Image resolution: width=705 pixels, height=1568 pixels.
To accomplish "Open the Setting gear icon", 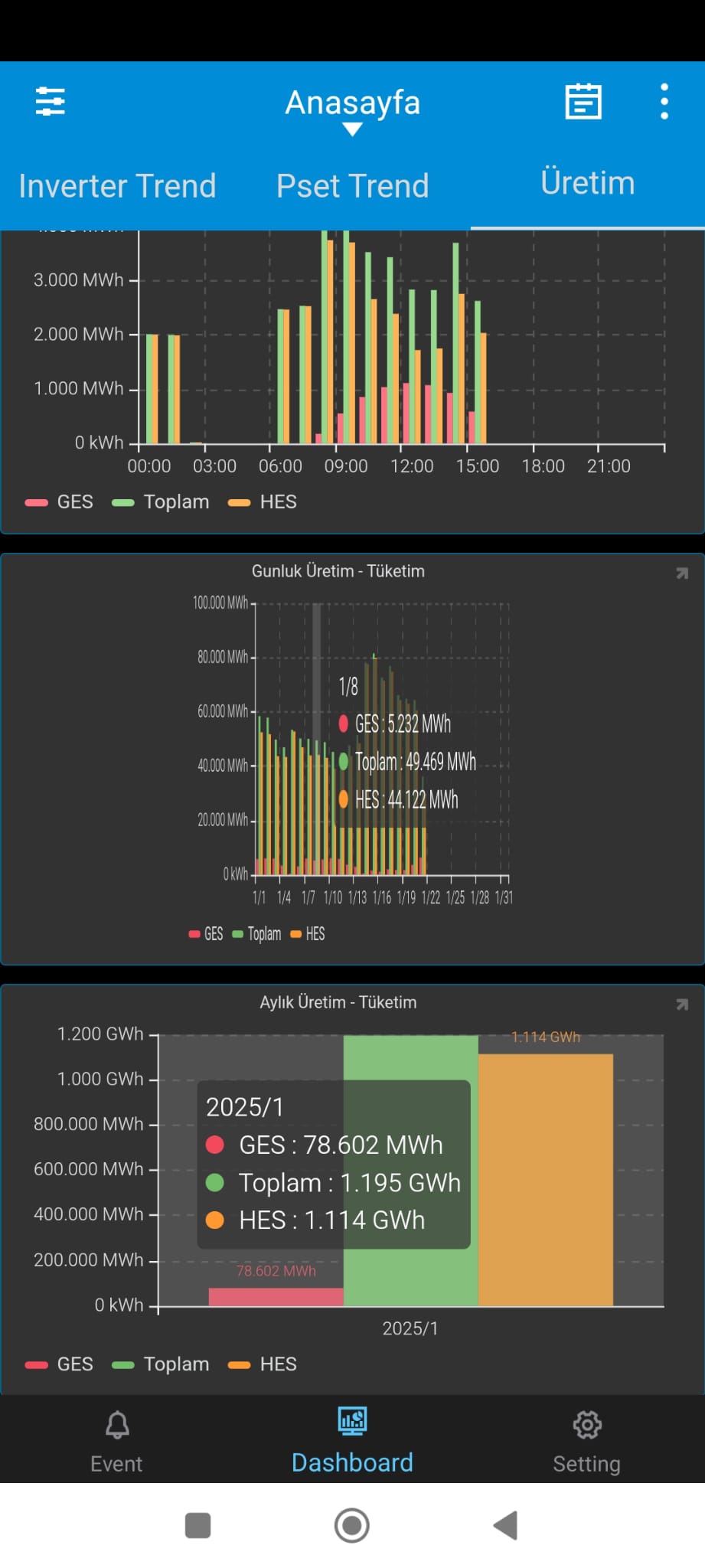I will [x=586, y=1425].
